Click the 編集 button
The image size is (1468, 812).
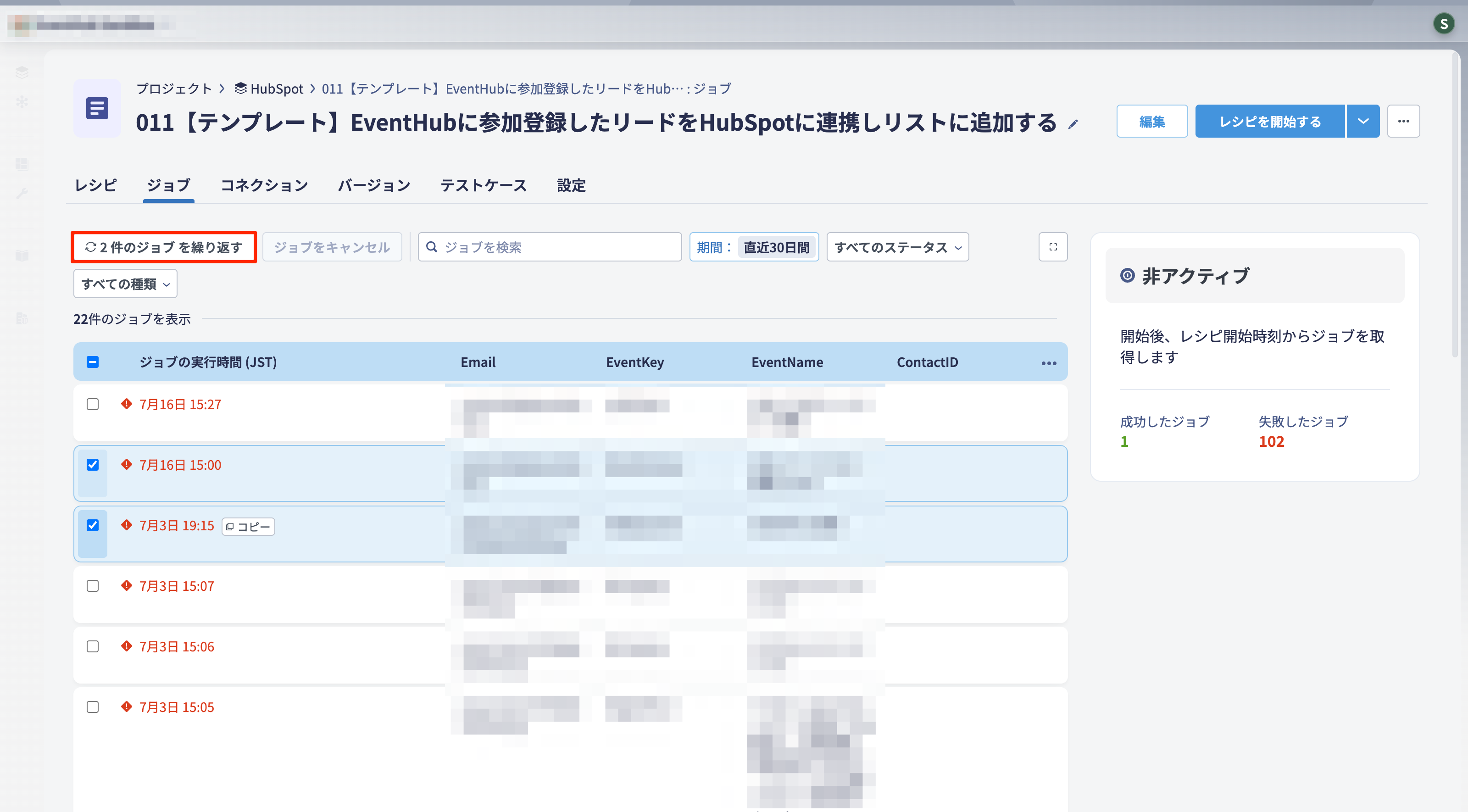tap(1152, 121)
